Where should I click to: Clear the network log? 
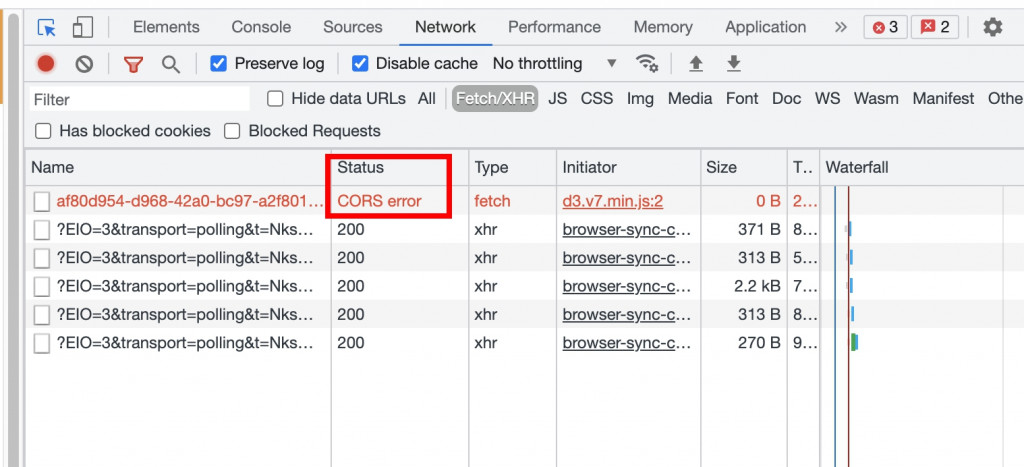84,64
